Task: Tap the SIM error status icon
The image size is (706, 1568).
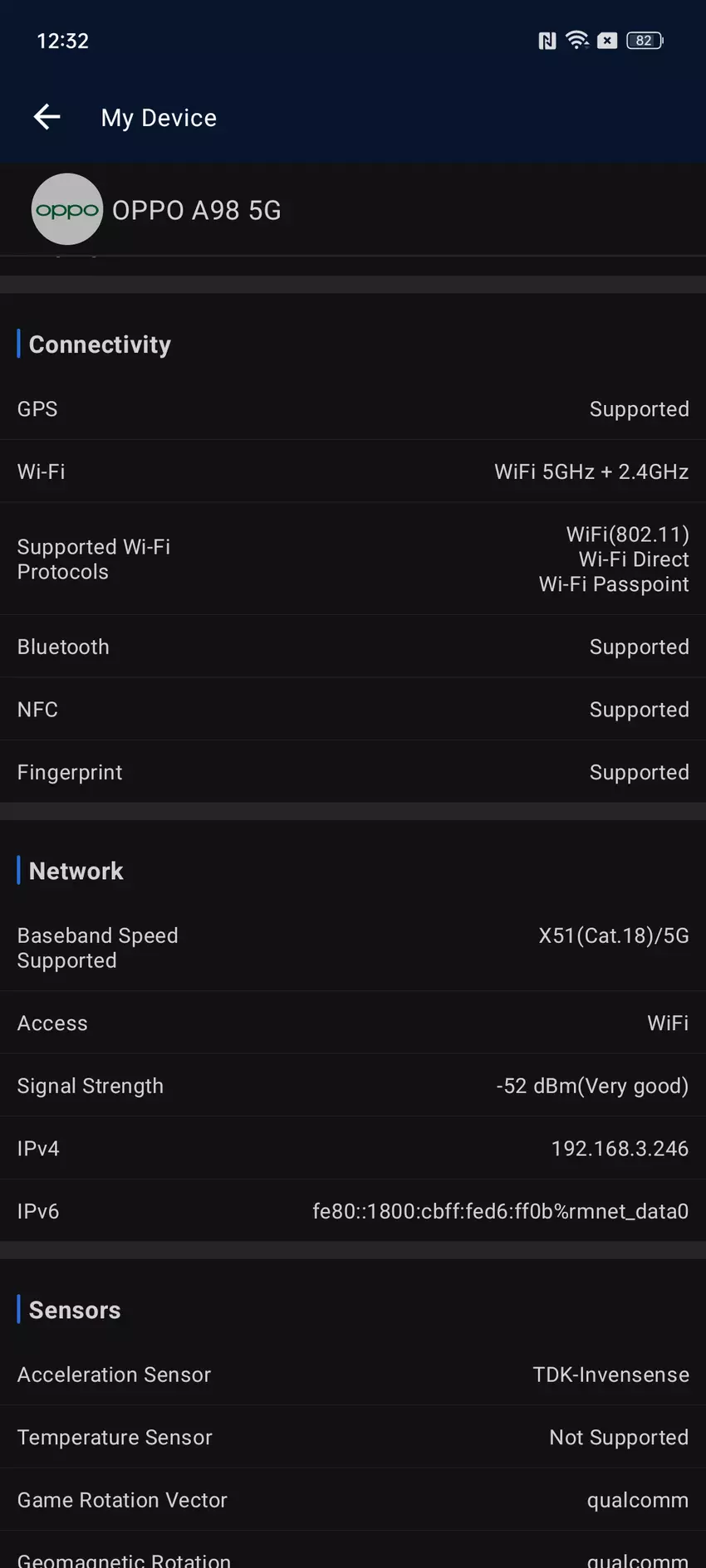Action: coord(607,41)
